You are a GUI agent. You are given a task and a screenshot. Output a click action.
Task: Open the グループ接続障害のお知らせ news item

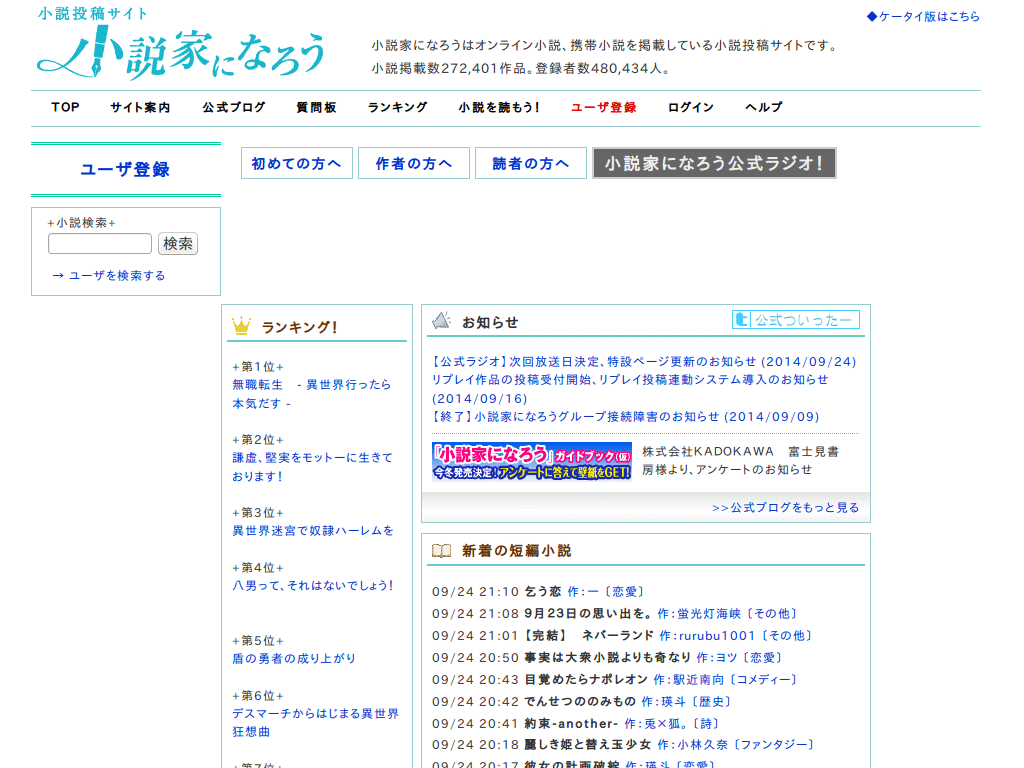(x=626, y=417)
